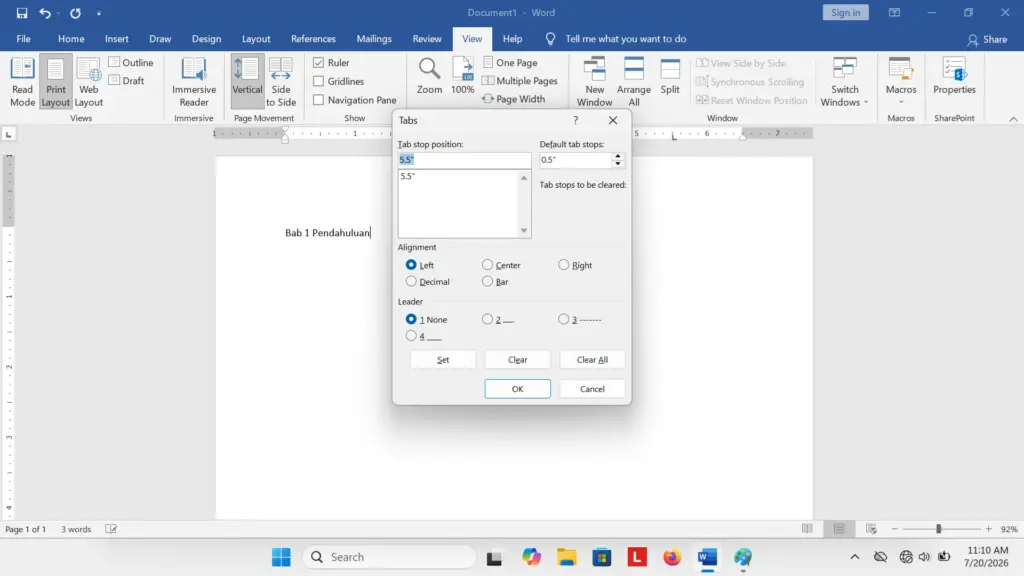Collapse the ribbon with the chevron
The width and height of the screenshot is (1024, 576).
[1013, 119]
